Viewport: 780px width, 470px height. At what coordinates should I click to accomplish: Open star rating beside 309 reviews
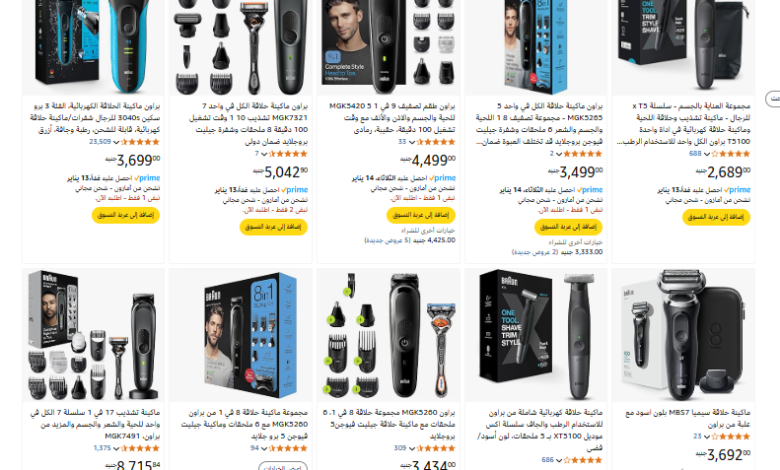point(436,448)
